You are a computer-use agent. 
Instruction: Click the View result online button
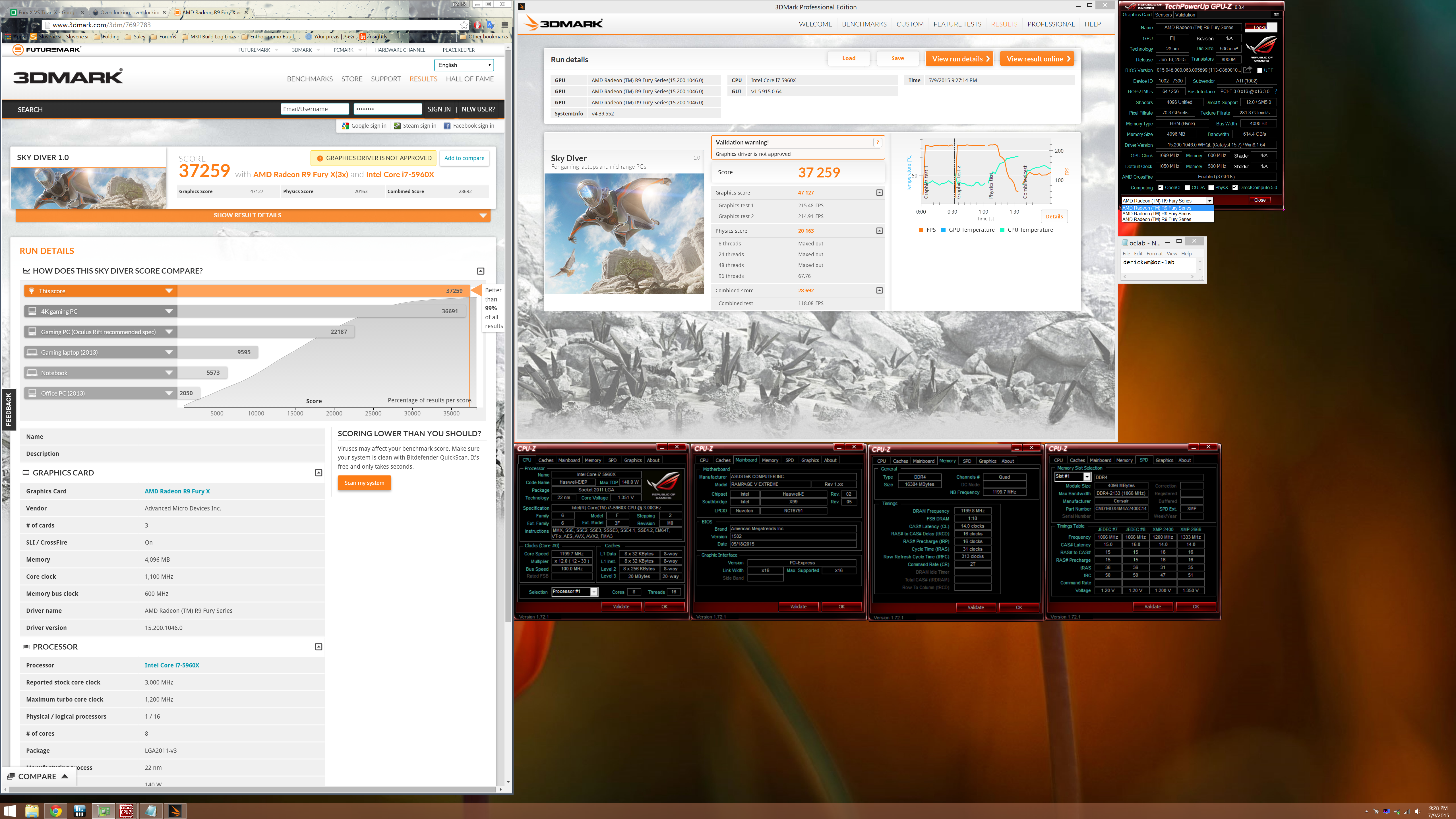point(1037,59)
